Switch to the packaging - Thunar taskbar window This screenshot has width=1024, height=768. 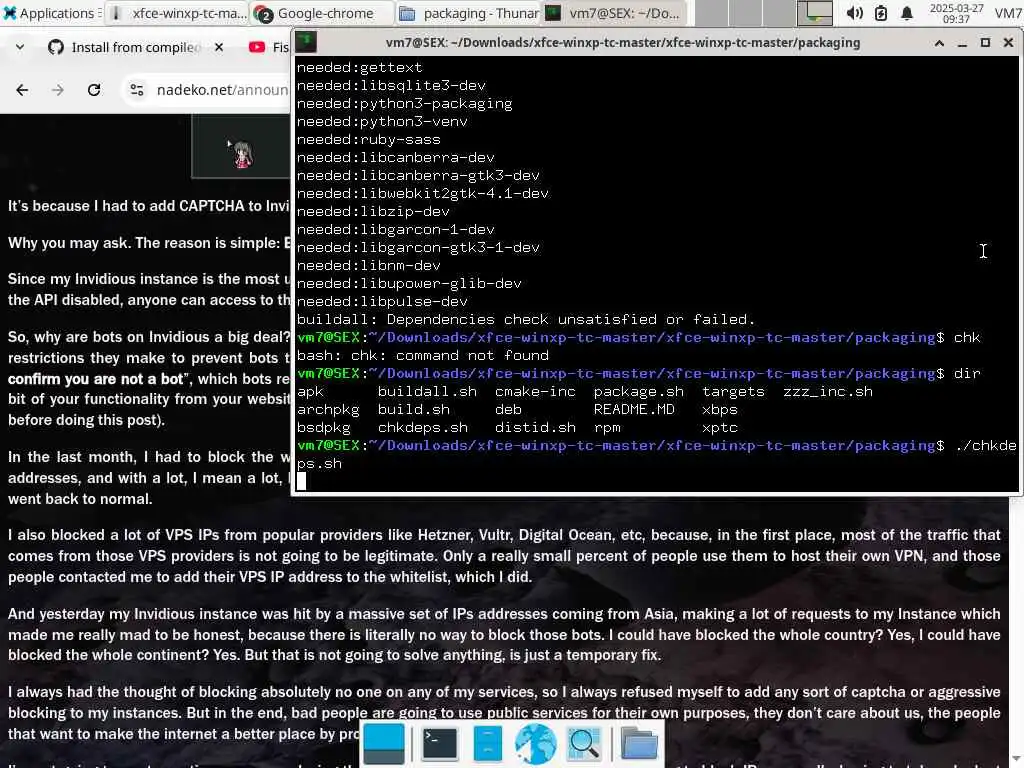pos(469,13)
